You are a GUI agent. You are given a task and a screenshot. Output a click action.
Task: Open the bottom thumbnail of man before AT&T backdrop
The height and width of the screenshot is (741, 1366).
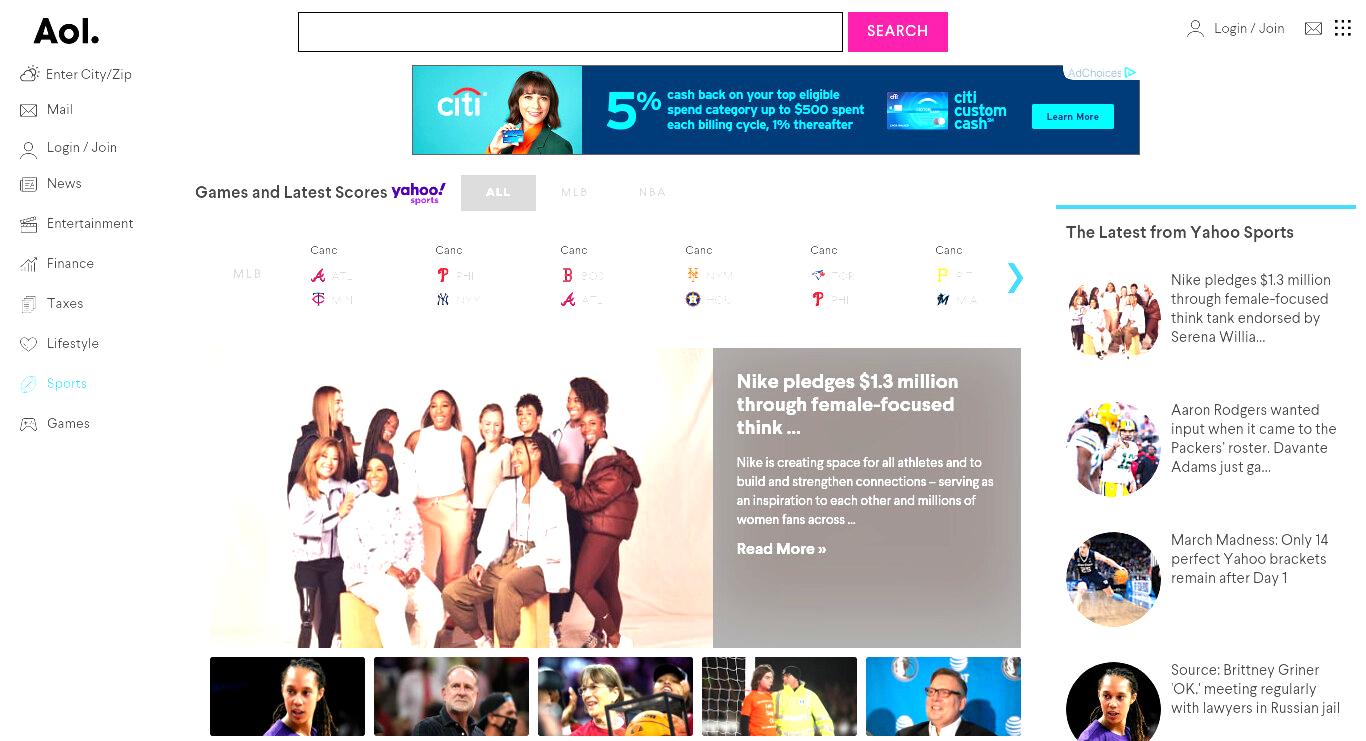coord(943,697)
